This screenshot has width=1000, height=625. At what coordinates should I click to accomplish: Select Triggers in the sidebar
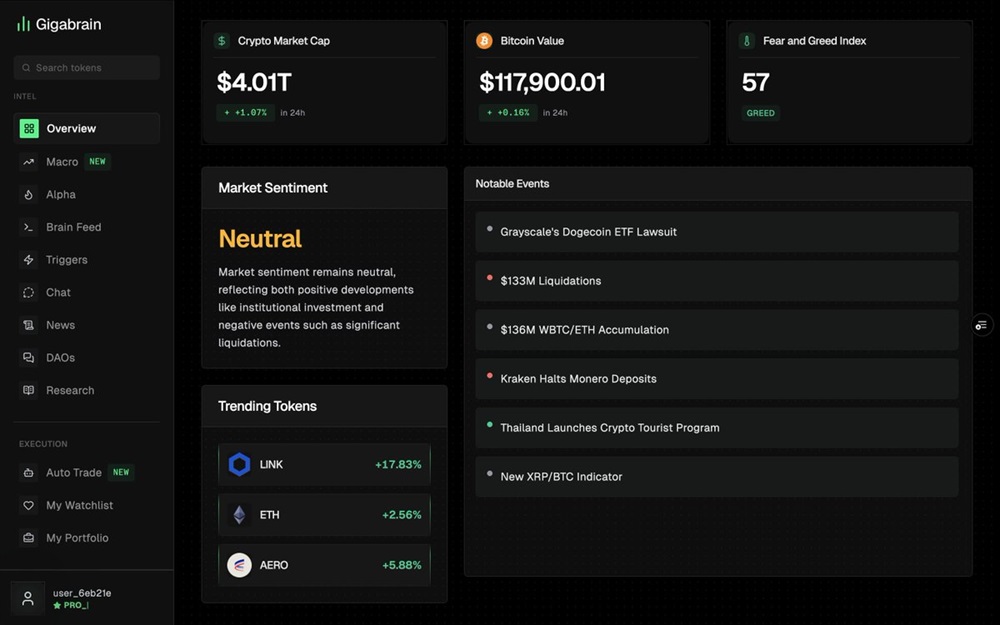(x=67, y=260)
